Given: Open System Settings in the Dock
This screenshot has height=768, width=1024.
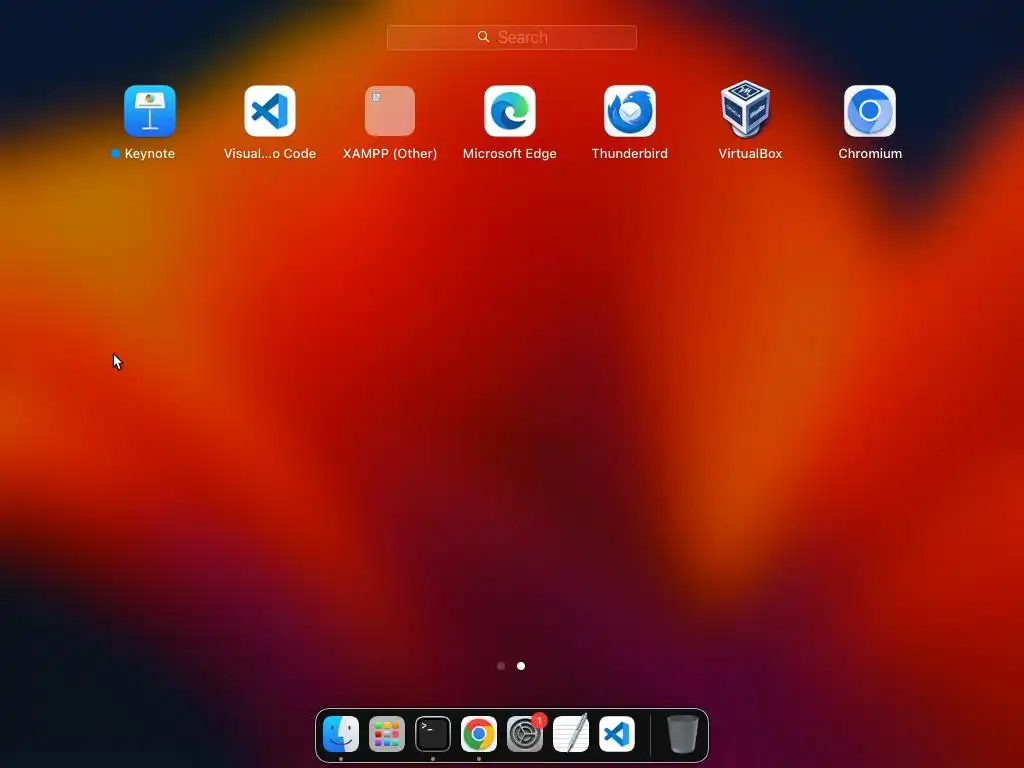Looking at the screenshot, I should click(x=525, y=734).
